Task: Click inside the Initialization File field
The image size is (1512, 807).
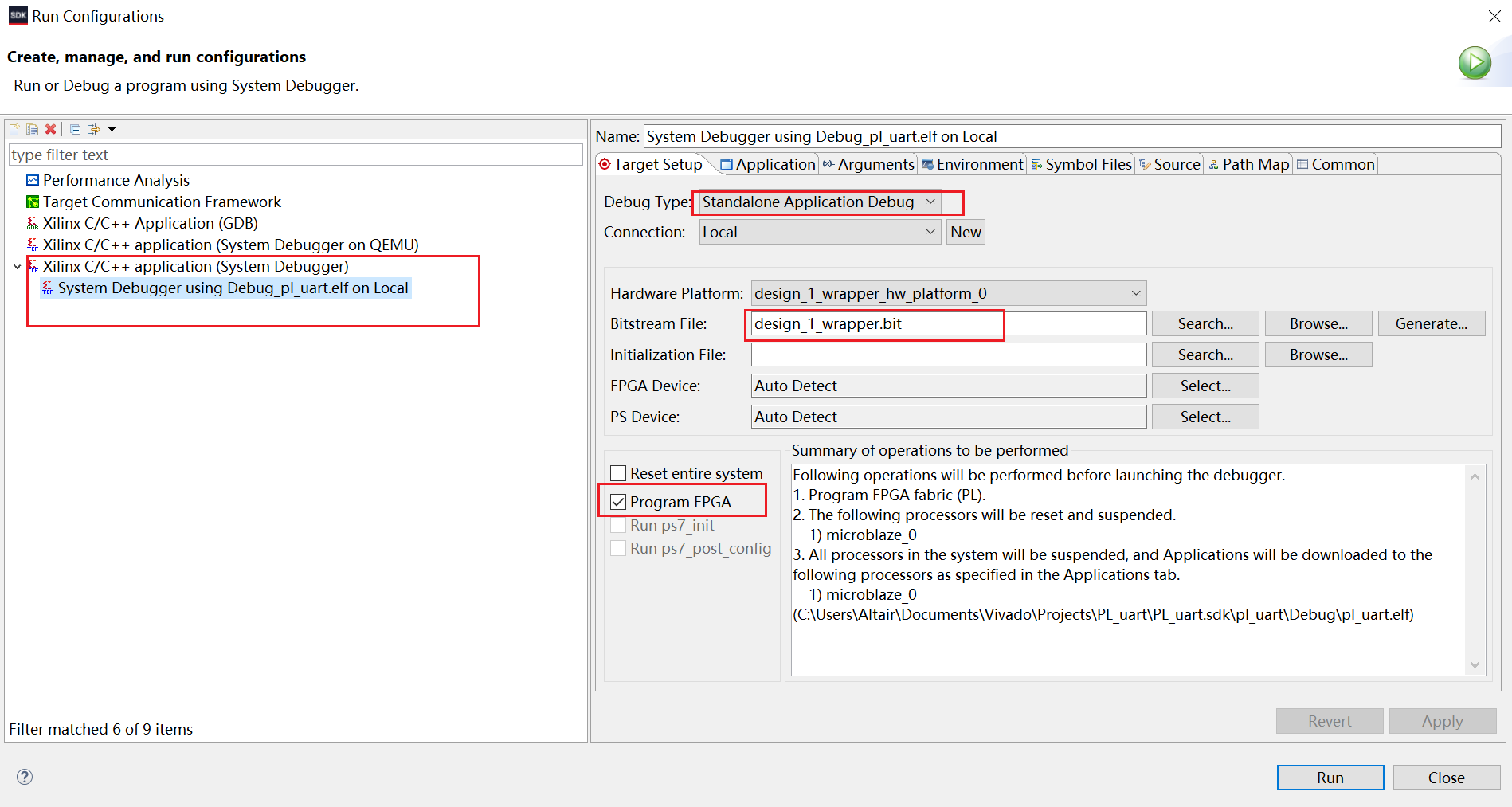Action: click(948, 354)
